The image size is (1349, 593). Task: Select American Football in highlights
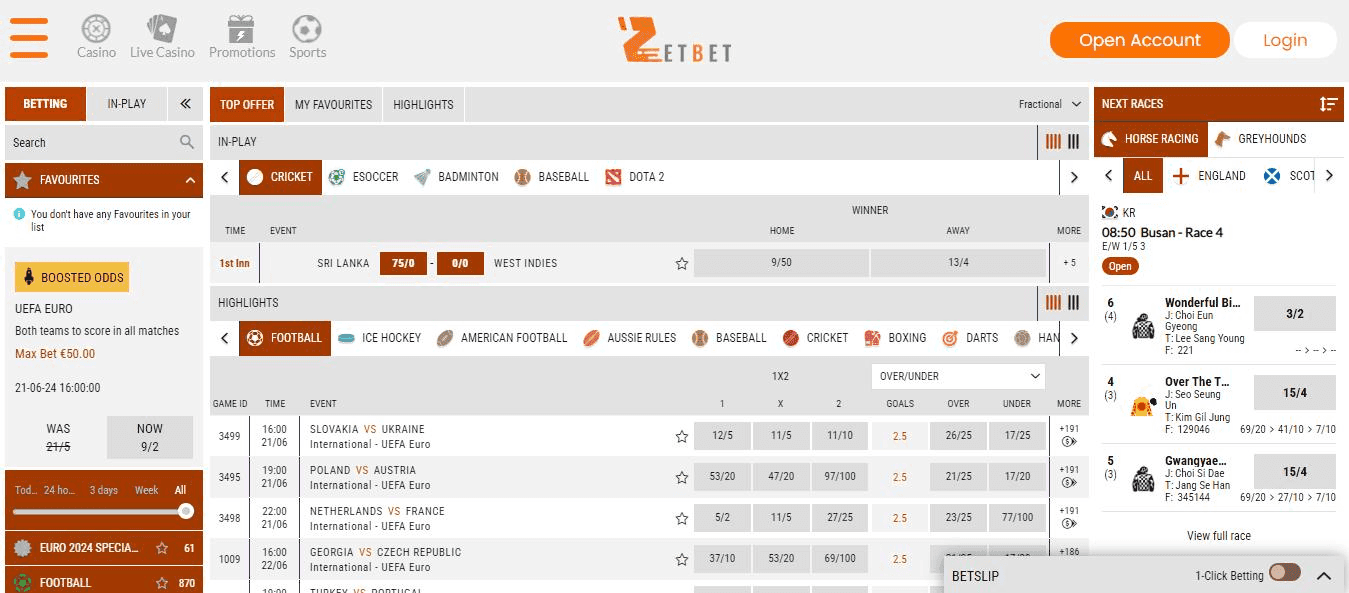click(502, 338)
